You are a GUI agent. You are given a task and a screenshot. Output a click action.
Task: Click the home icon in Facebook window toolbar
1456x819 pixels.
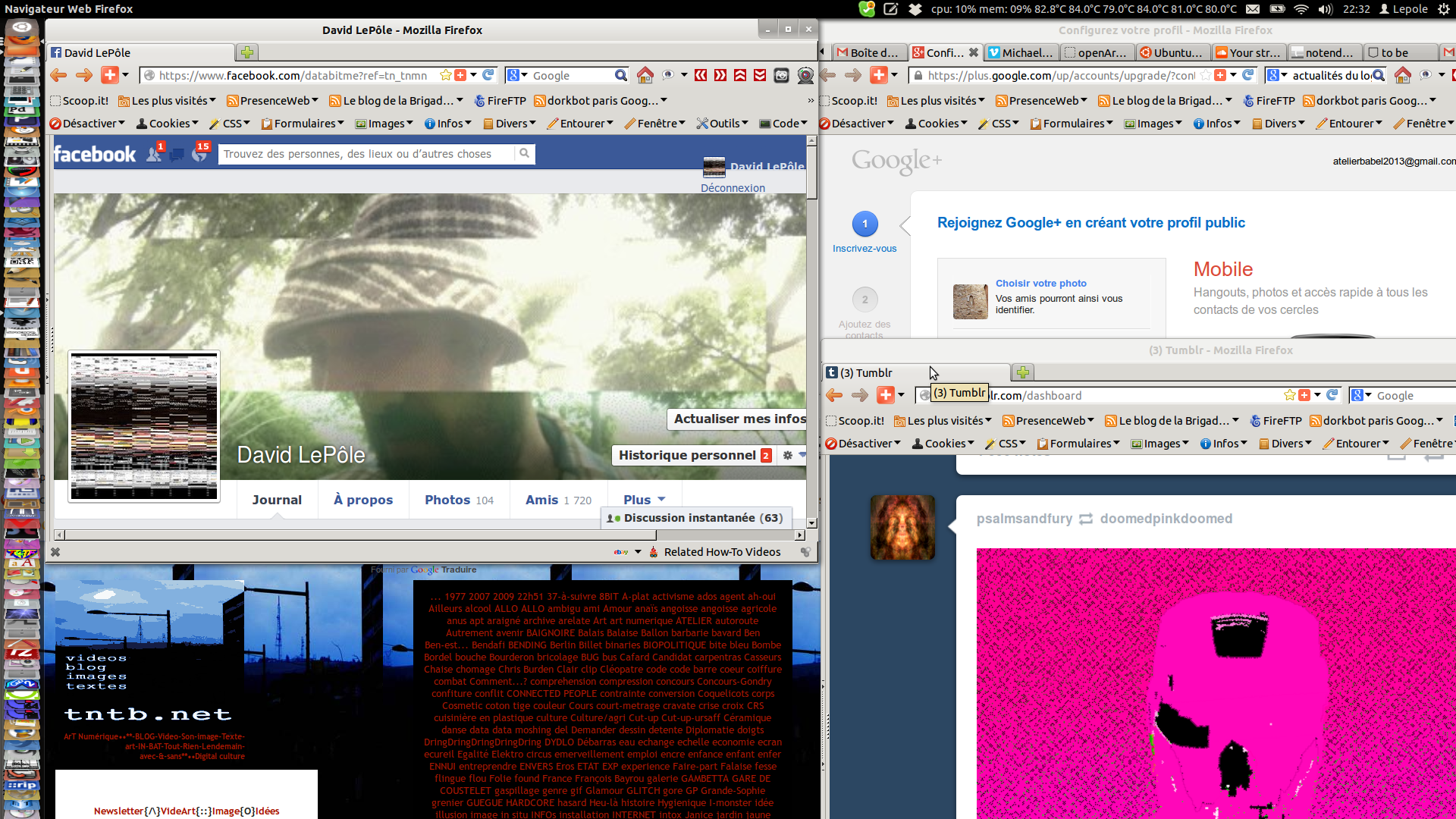[x=645, y=75]
